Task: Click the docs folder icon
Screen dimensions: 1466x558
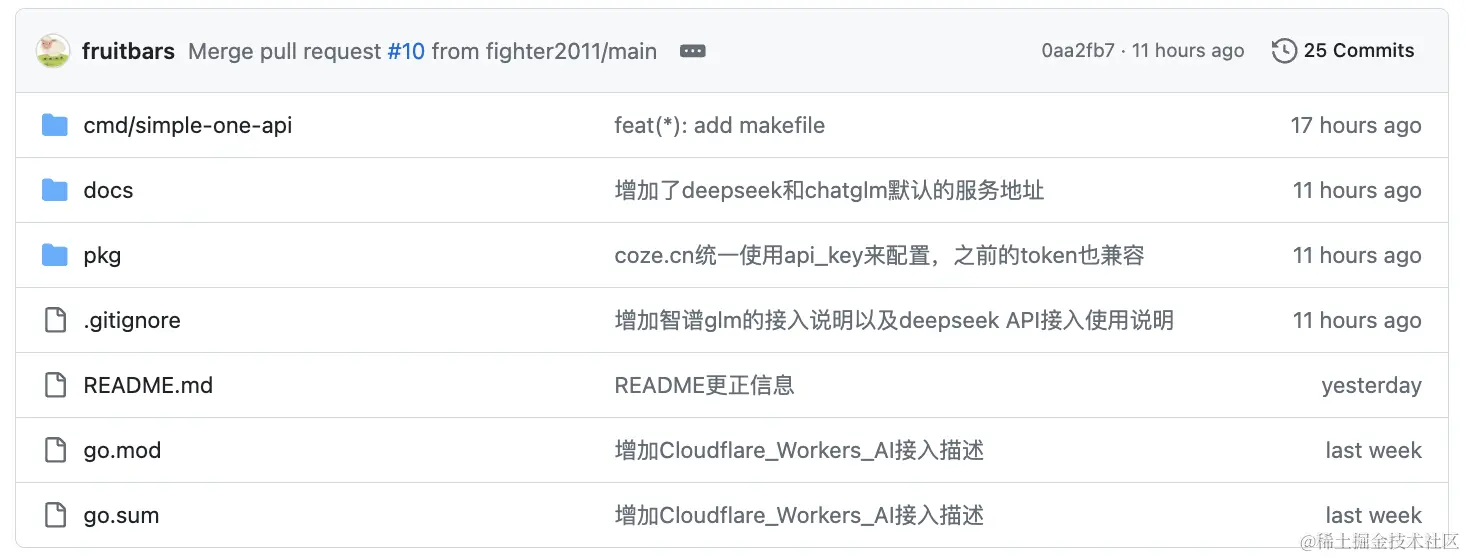Action: click(x=55, y=190)
